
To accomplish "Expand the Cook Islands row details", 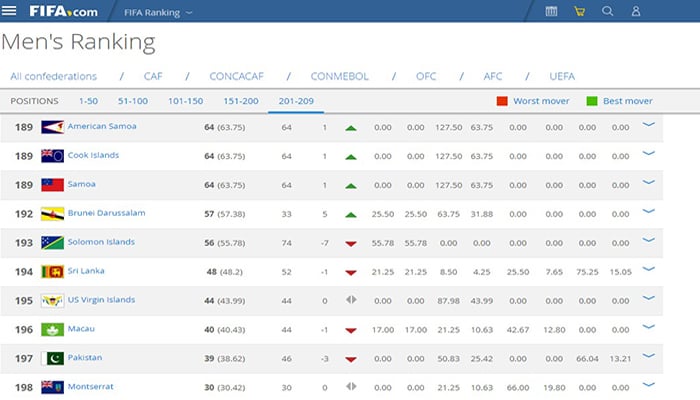I will click(648, 154).
